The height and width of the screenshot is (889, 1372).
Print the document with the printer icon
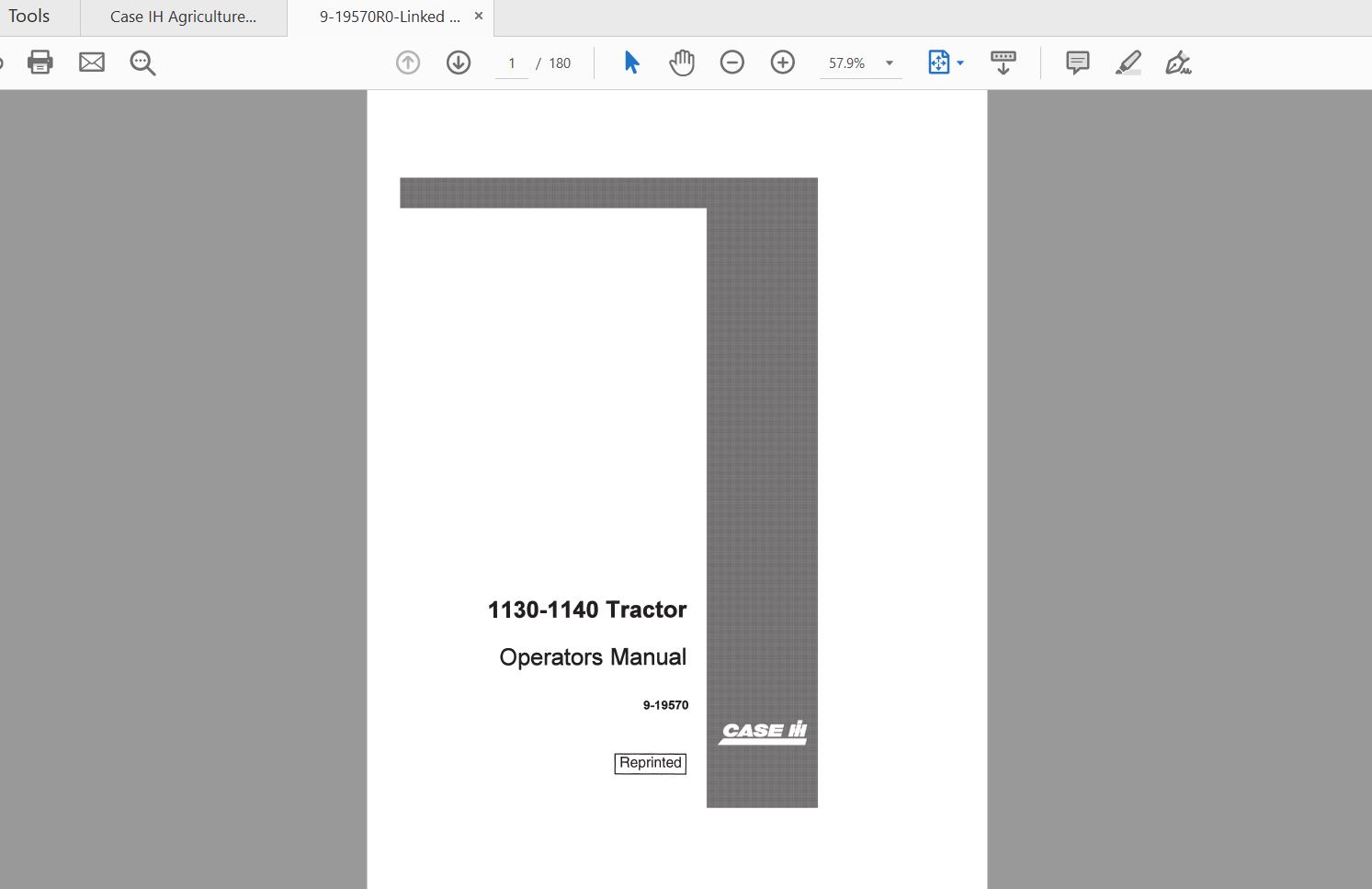tap(40, 63)
